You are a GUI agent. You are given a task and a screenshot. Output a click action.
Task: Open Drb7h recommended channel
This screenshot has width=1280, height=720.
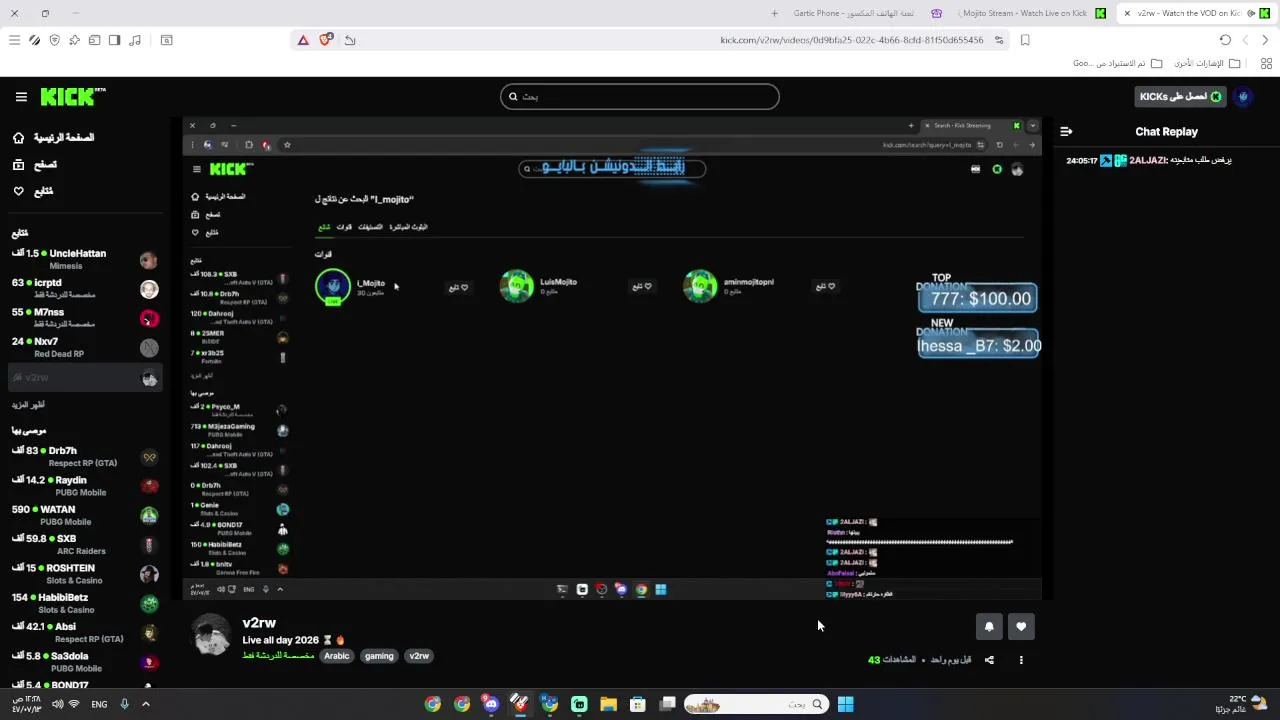[85, 457]
